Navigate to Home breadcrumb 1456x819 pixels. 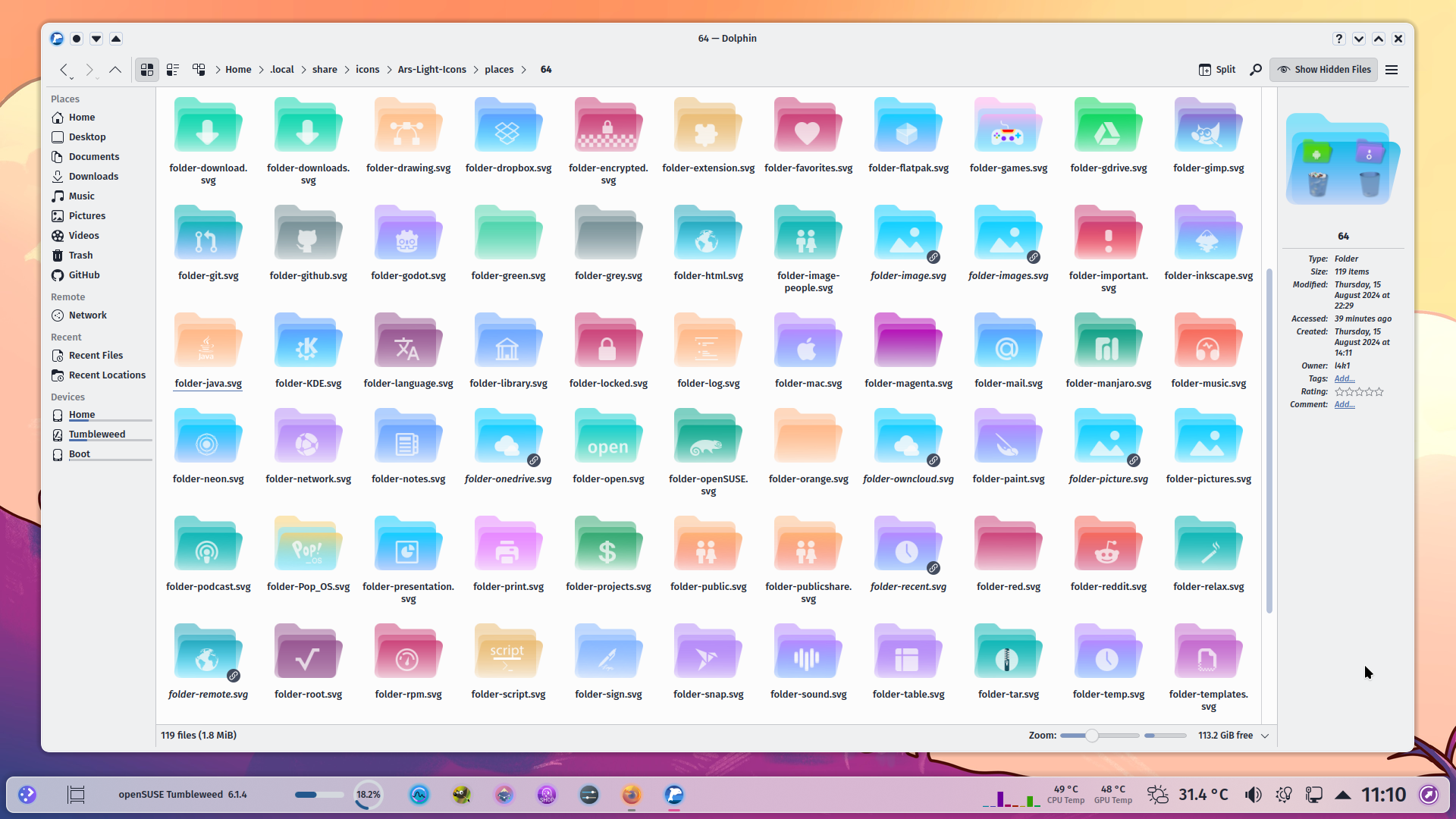point(238,70)
